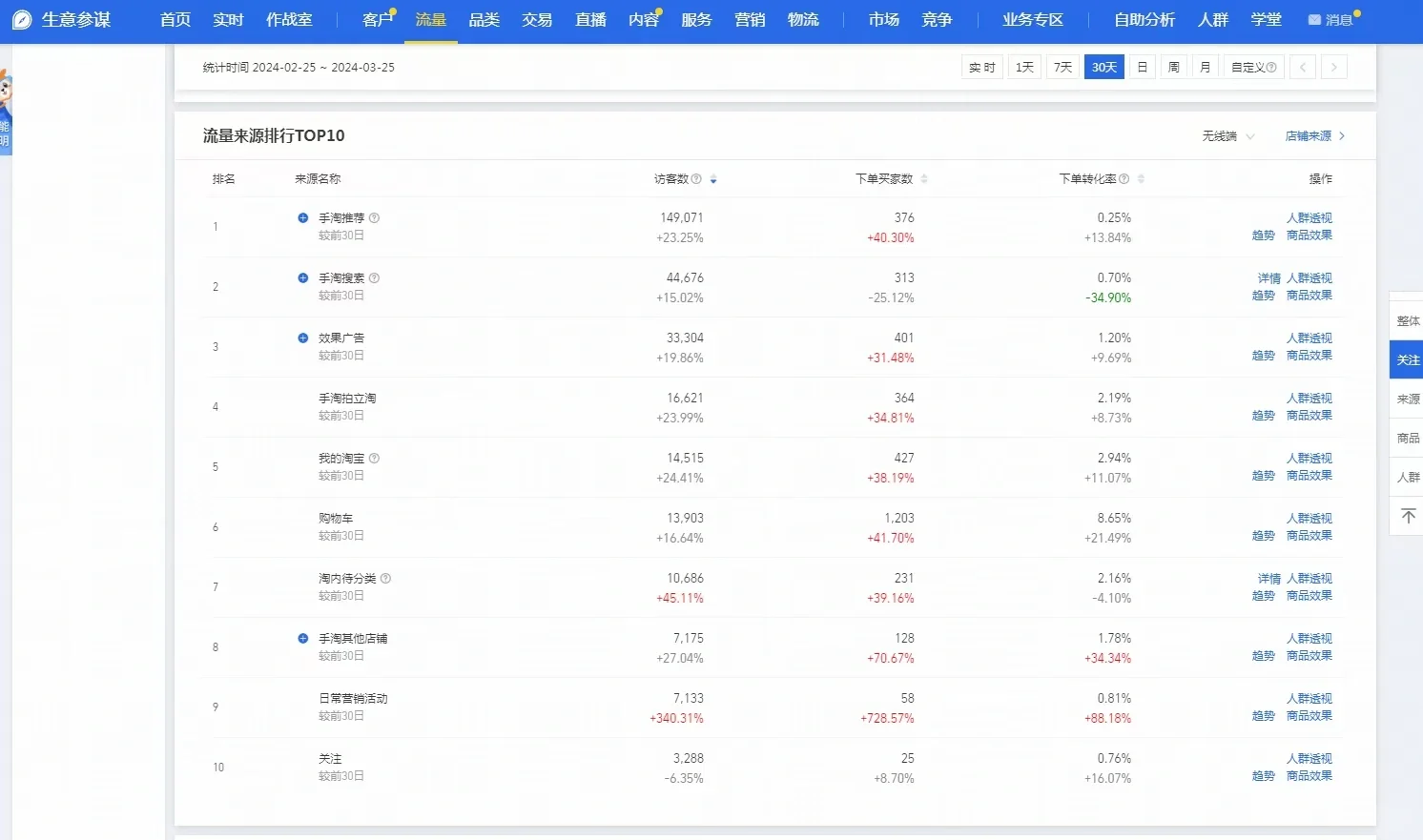Switch to the 交易 navigation tab
This screenshot has width=1423, height=840.
[536, 19]
